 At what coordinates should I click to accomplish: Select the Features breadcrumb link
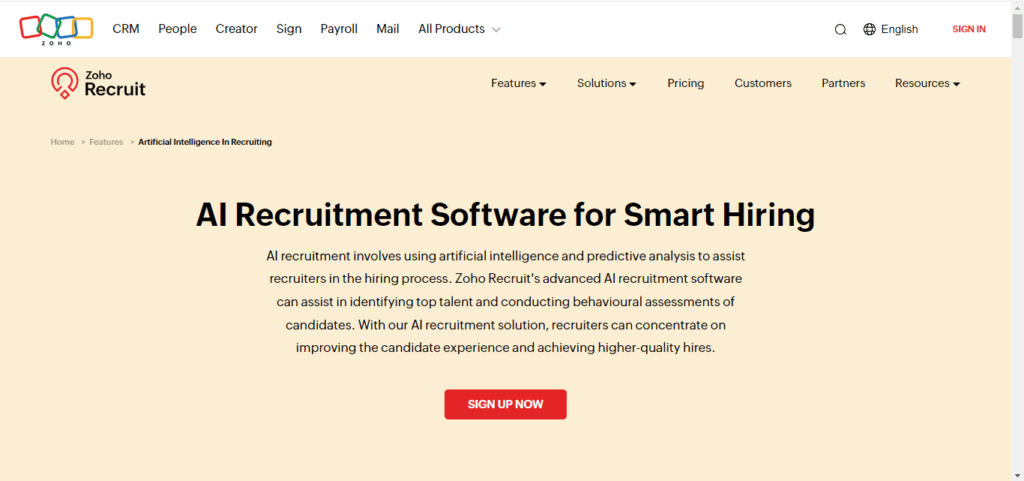pyautogui.click(x=106, y=142)
